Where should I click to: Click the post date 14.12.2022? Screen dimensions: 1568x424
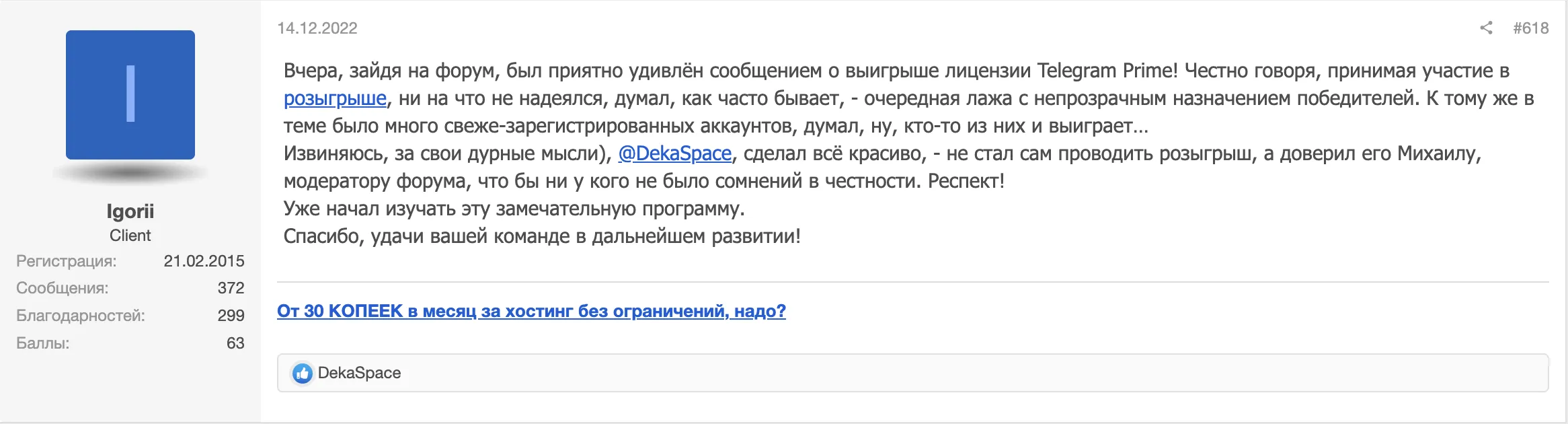(317, 28)
